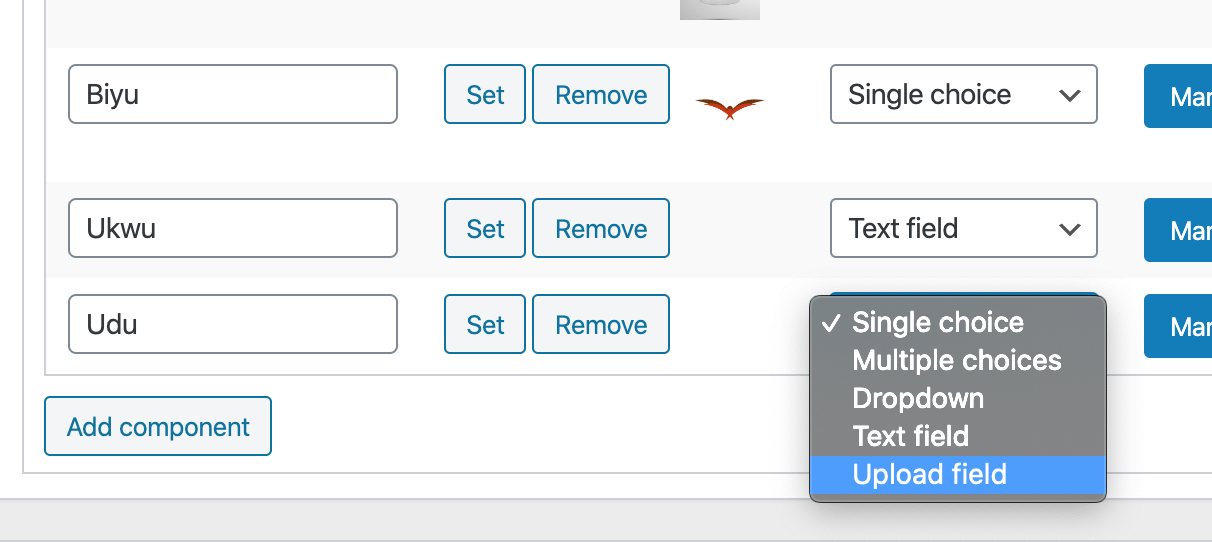Viewport: 1212px width, 542px height.
Task: Click Set button for Udu
Action: (x=485, y=324)
